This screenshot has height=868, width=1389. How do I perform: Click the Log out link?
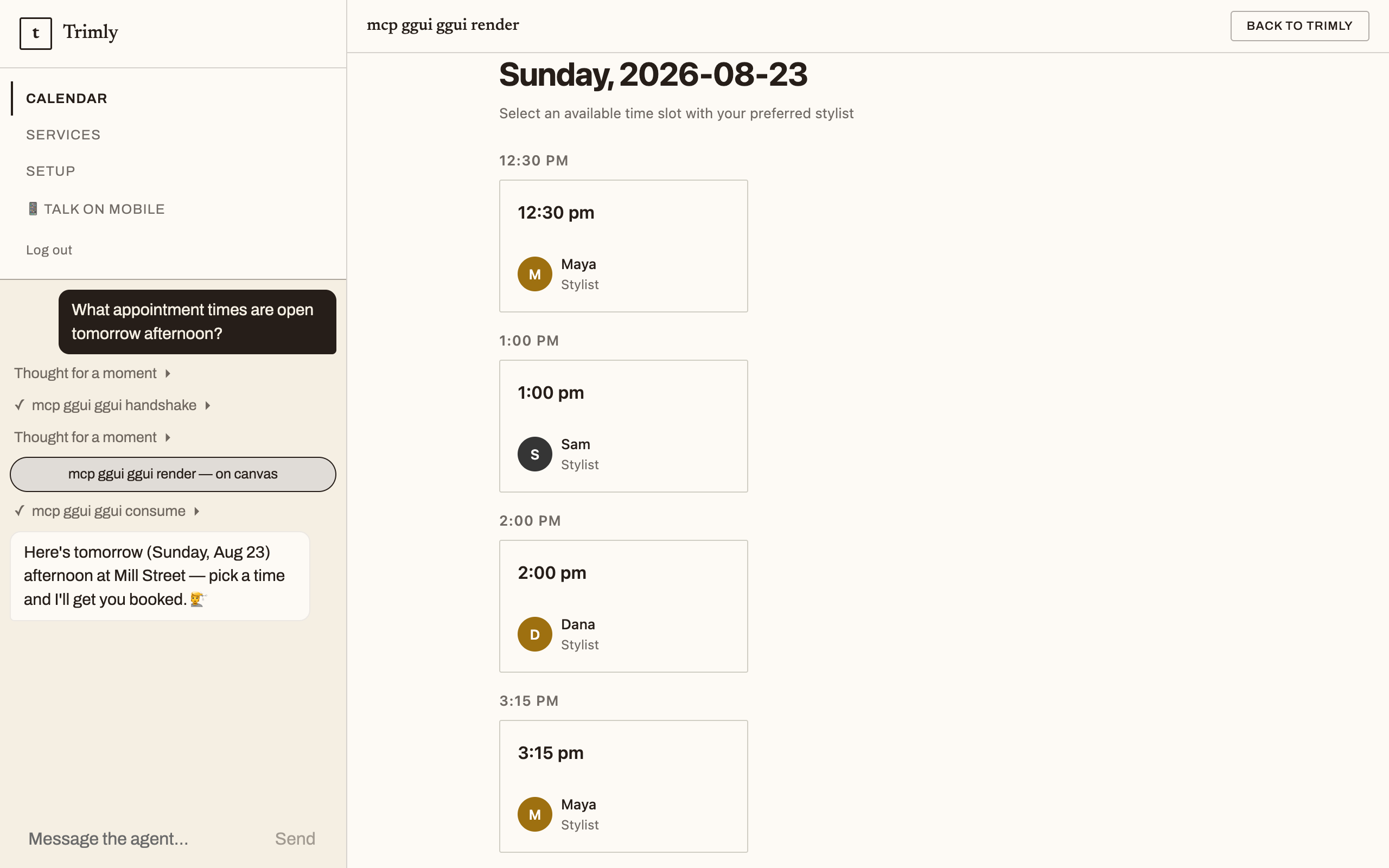click(x=49, y=250)
